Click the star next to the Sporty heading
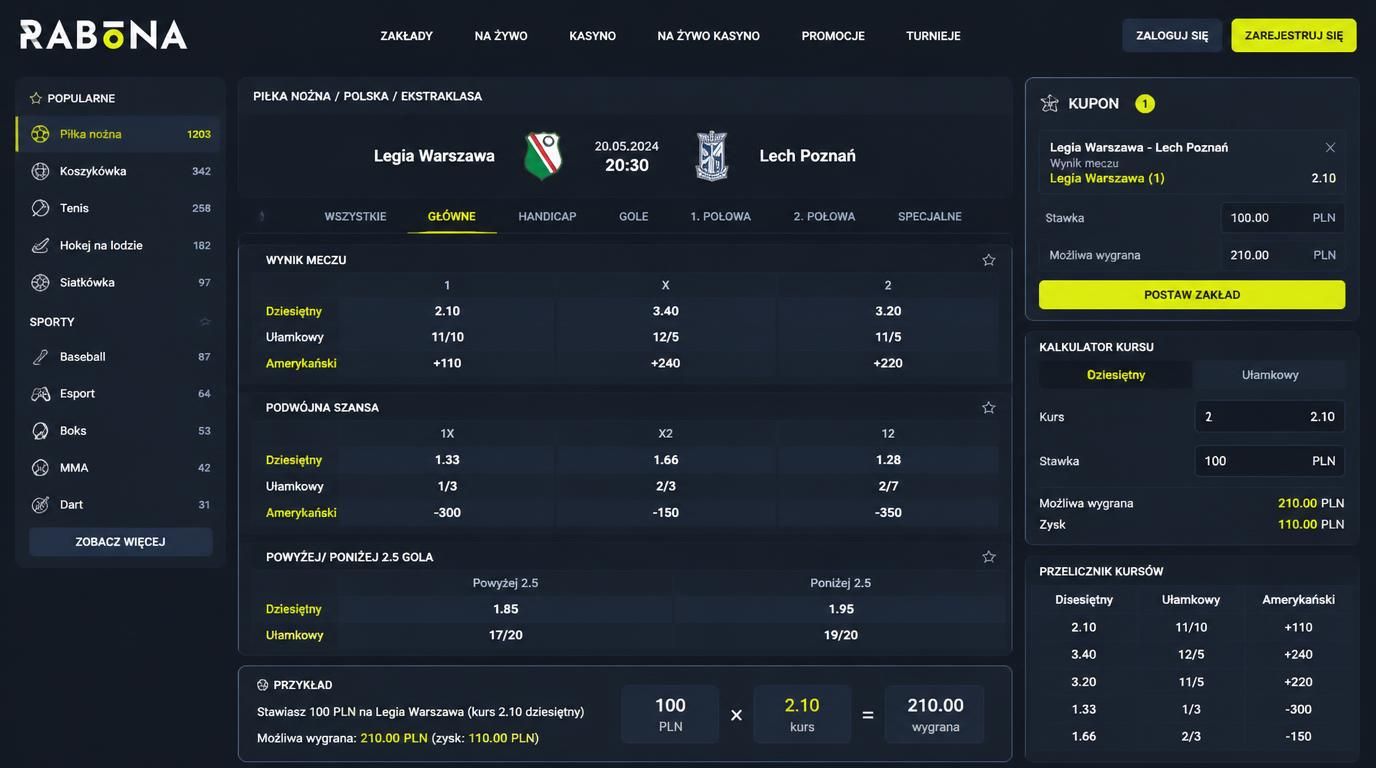Screen dimensions: 1376x768 click(205, 322)
